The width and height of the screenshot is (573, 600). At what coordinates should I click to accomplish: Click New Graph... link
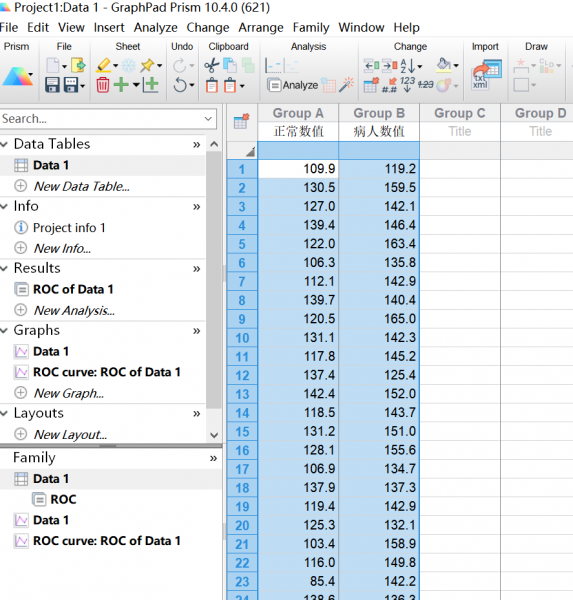point(69,393)
